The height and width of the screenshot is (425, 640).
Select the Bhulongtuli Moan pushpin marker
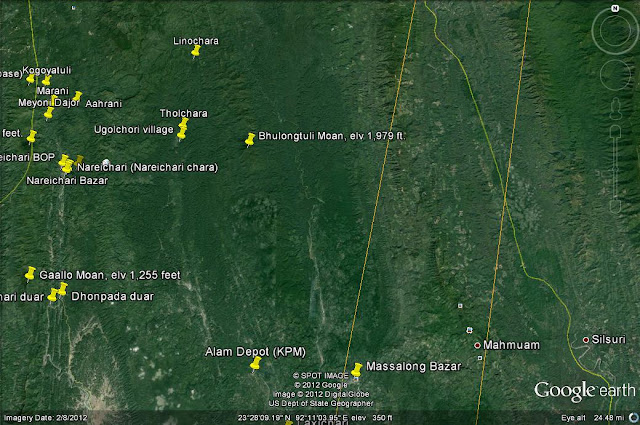click(x=250, y=140)
